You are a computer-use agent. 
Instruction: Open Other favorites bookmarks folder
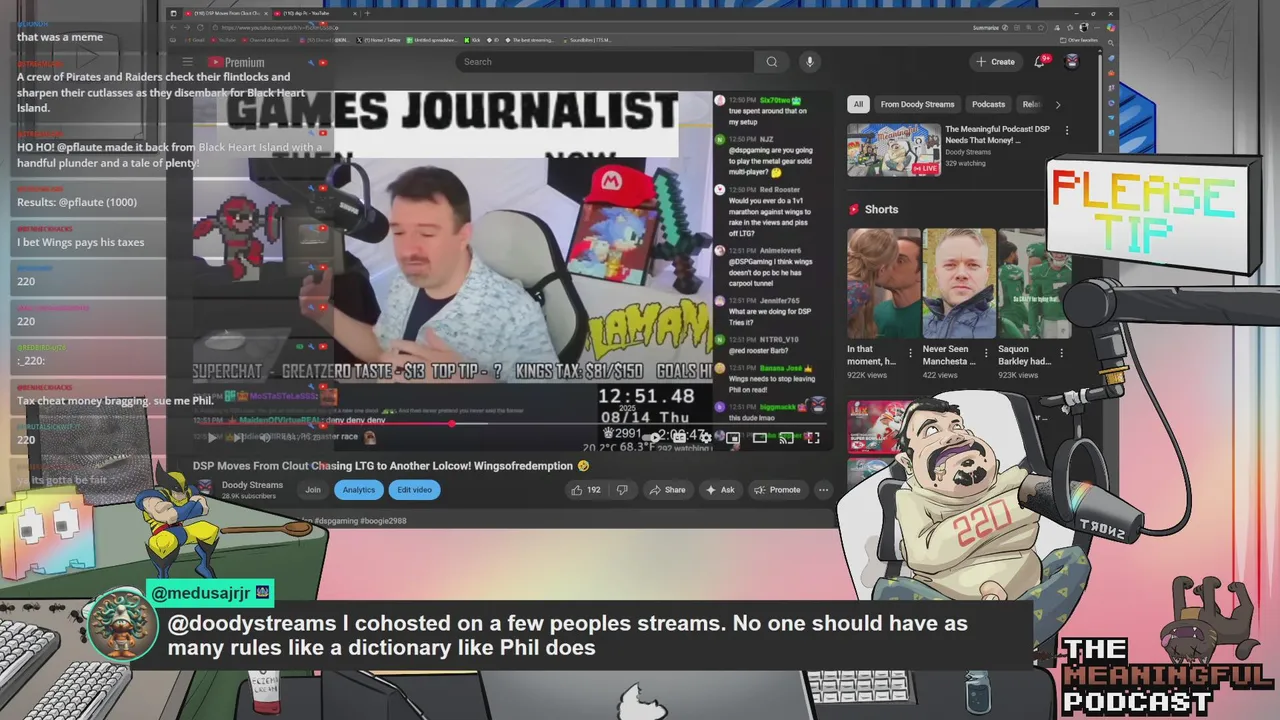point(1078,40)
